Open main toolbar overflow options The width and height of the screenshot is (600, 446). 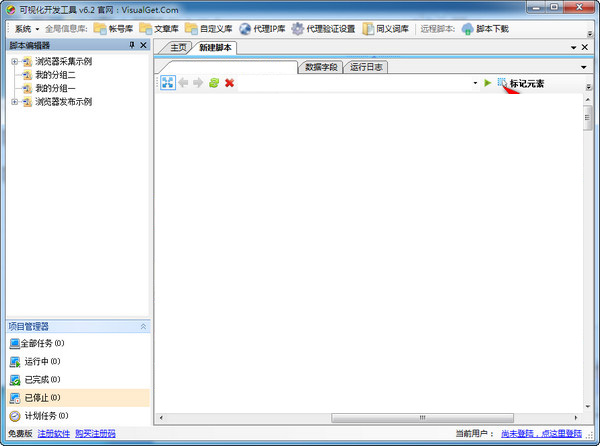click(x=590, y=34)
